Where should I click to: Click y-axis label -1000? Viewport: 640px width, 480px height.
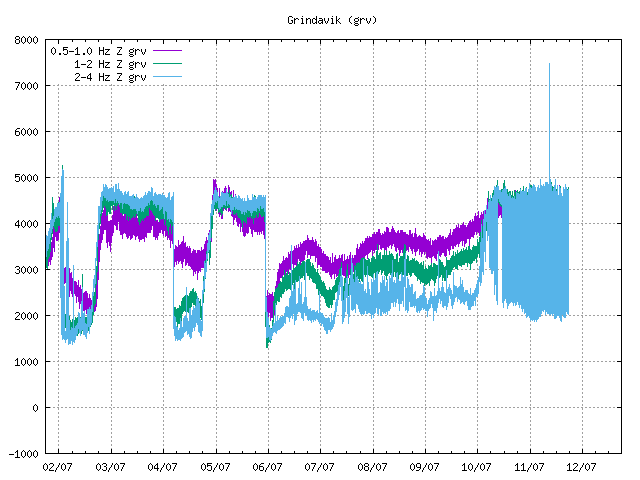click(23, 454)
